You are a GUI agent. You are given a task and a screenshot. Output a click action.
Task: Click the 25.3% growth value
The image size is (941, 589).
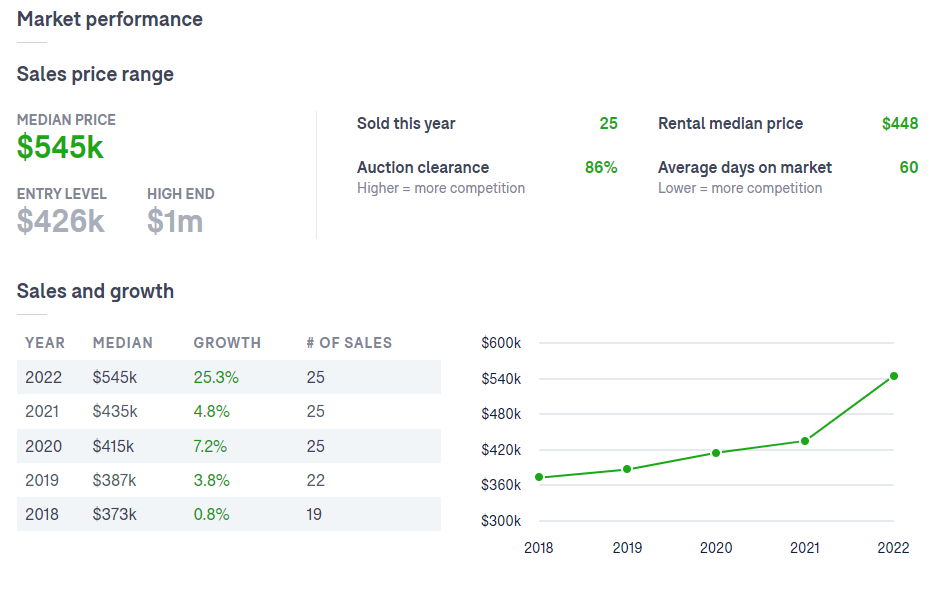pyautogui.click(x=216, y=377)
